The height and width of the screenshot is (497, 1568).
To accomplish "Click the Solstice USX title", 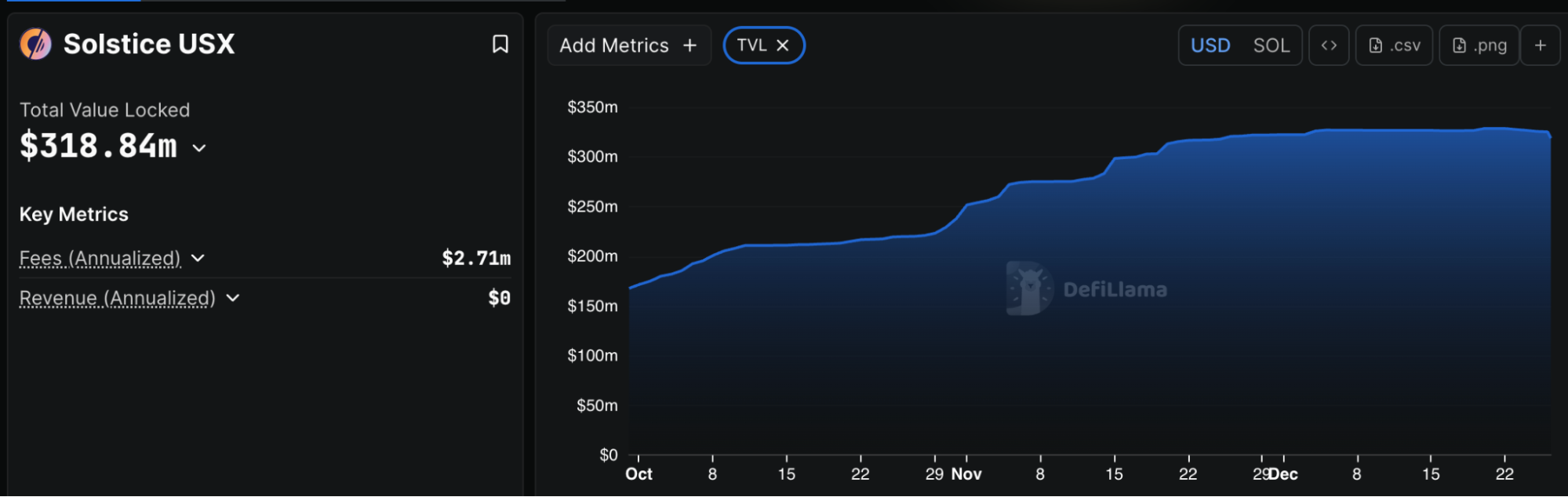I will [149, 44].
